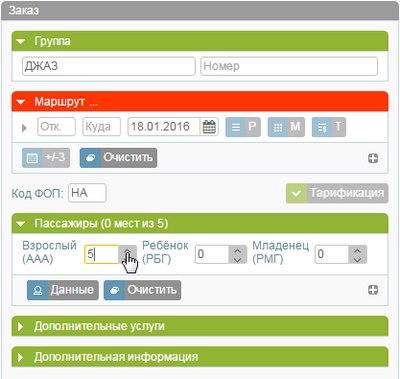Click the date field showing 18.01.2016
400x379 pixels.
164,127
